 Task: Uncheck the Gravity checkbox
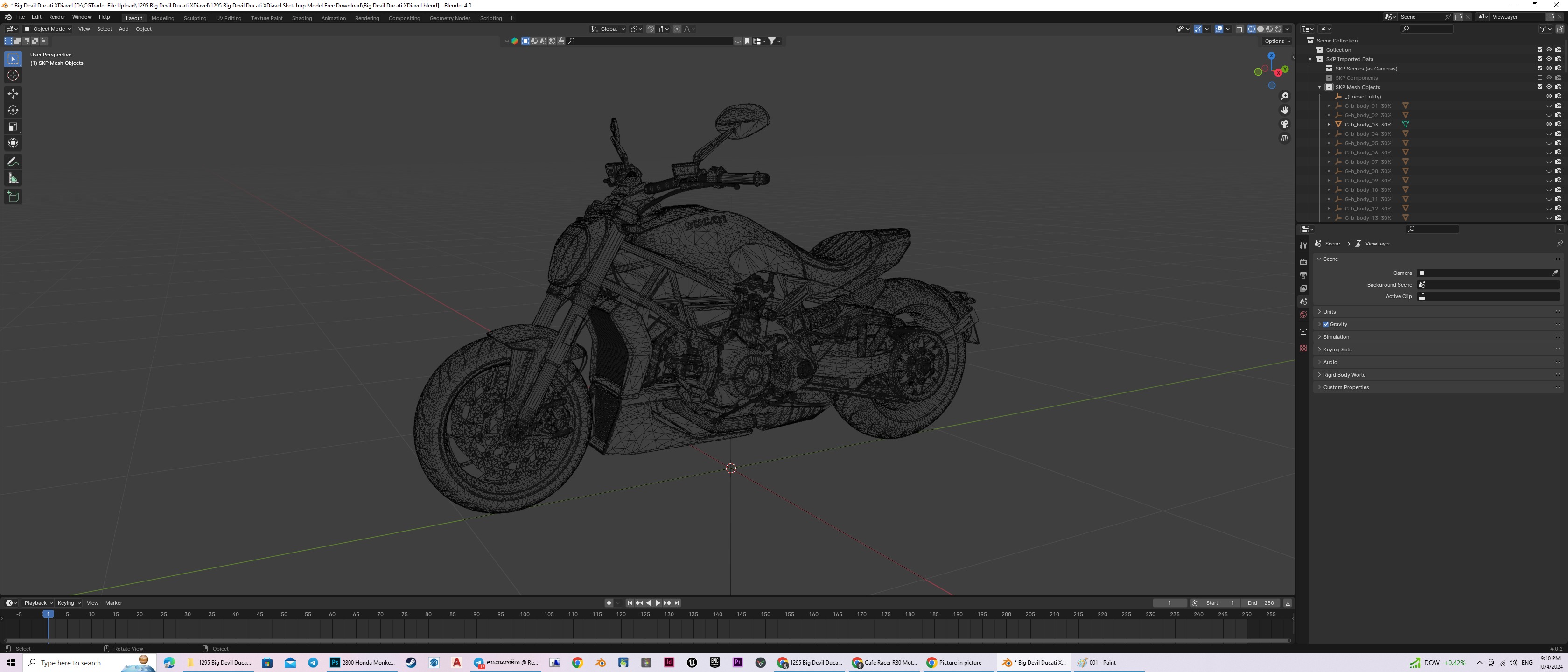pyautogui.click(x=1326, y=324)
